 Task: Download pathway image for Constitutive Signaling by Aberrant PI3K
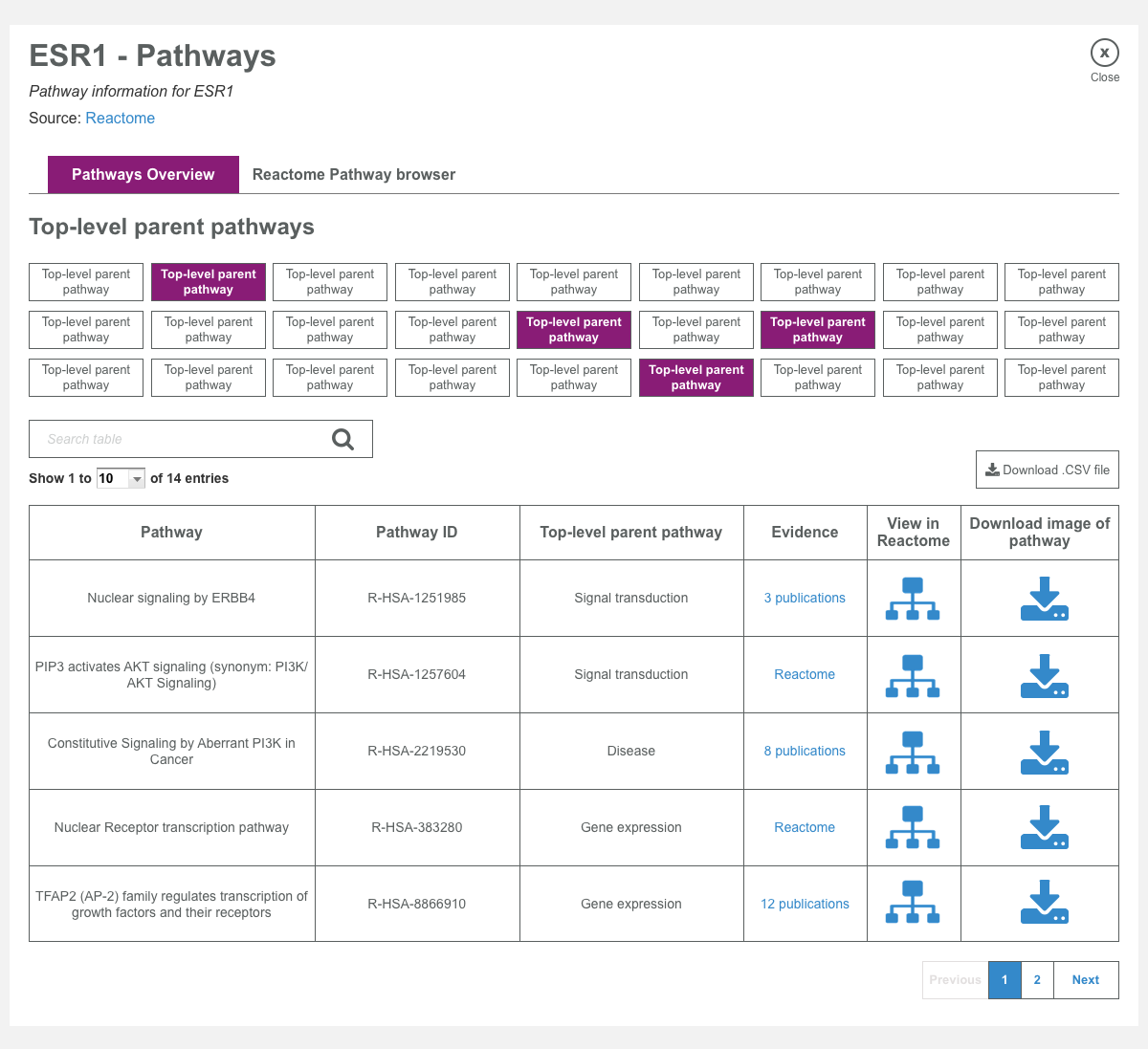coord(1043,751)
